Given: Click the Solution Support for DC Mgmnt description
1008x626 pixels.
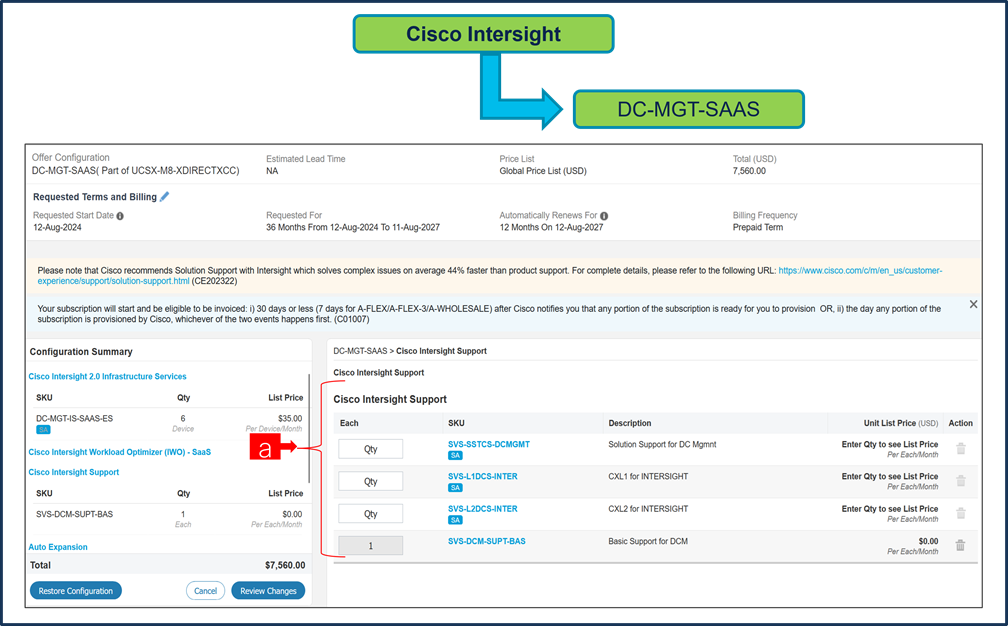Looking at the screenshot, I should click(662, 444).
